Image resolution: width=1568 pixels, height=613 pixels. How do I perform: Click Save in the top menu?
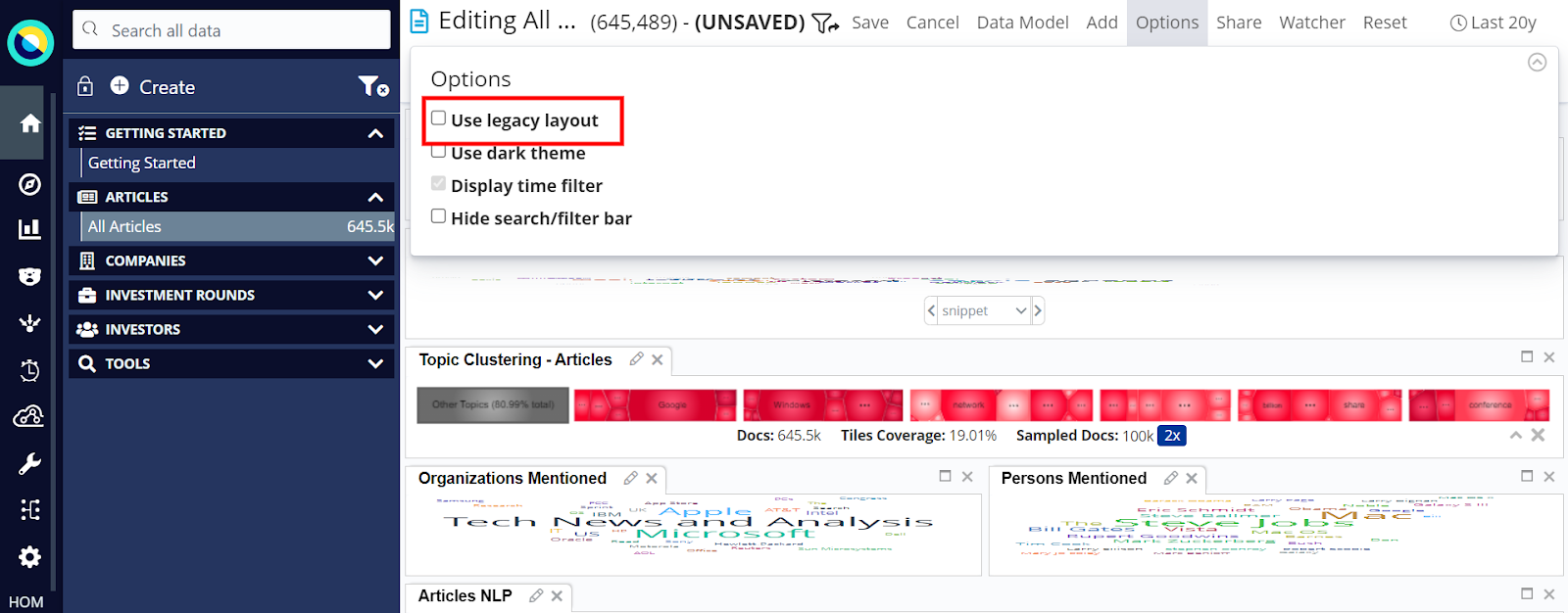coord(870,23)
